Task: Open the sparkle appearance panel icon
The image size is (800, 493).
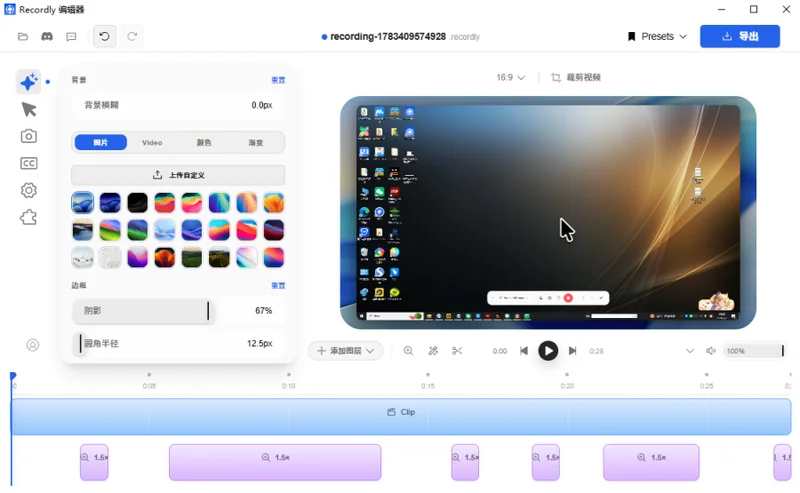Action: click(29, 82)
